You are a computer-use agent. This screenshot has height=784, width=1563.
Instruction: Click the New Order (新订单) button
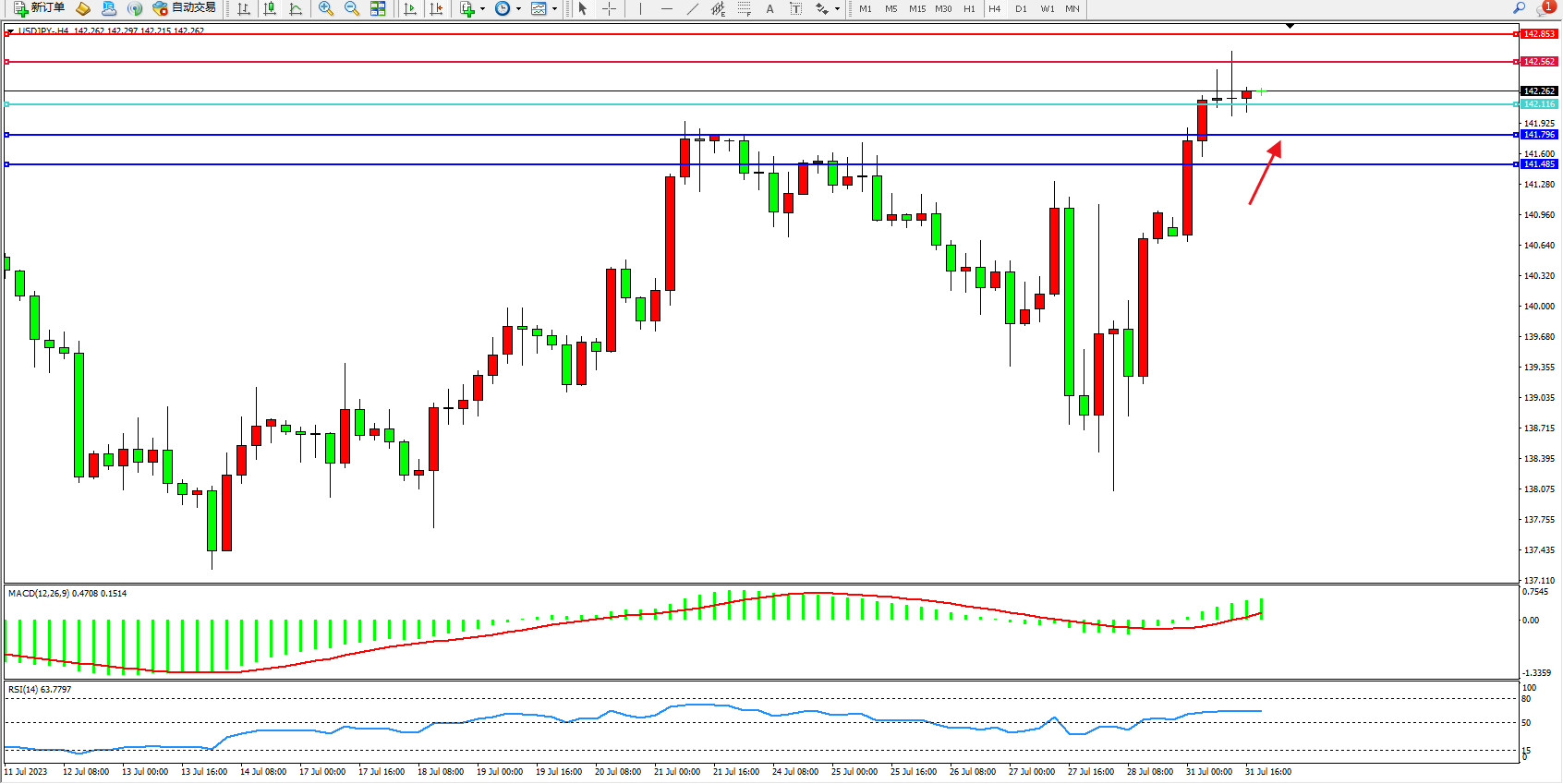[39, 8]
